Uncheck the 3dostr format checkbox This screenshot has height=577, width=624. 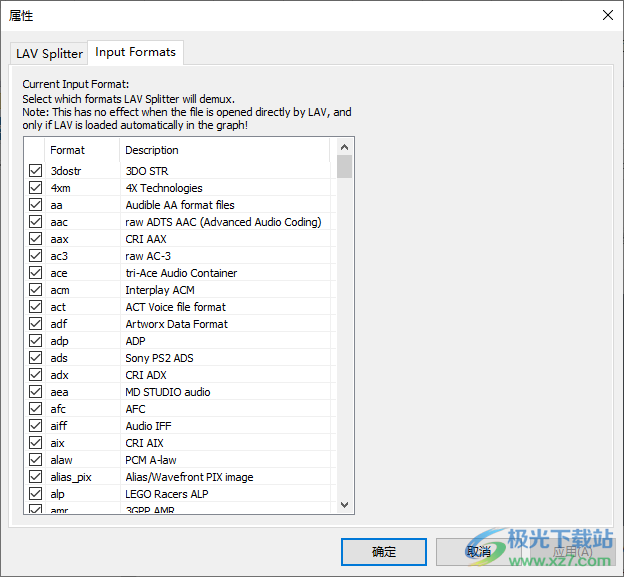pyautogui.click(x=35, y=171)
